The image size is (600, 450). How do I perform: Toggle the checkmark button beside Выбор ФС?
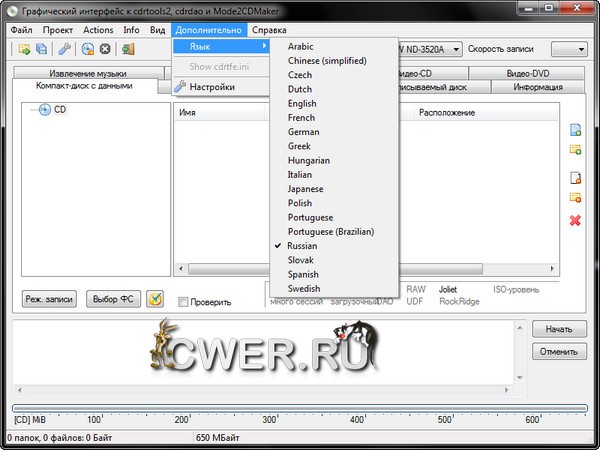click(x=155, y=299)
